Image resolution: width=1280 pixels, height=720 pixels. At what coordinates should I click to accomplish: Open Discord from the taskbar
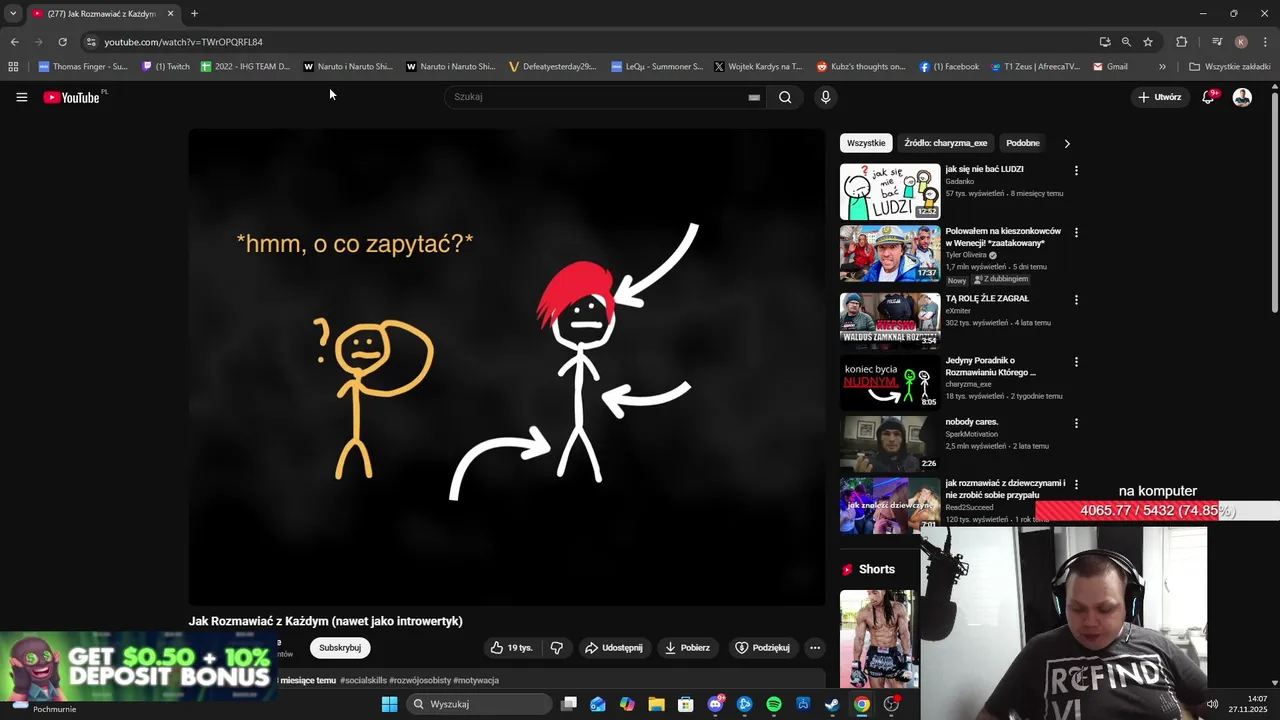(715, 704)
